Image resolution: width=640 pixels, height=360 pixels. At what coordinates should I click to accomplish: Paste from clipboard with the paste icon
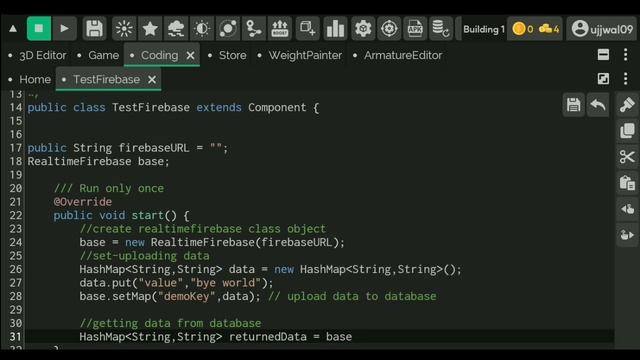(x=627, y=183)
